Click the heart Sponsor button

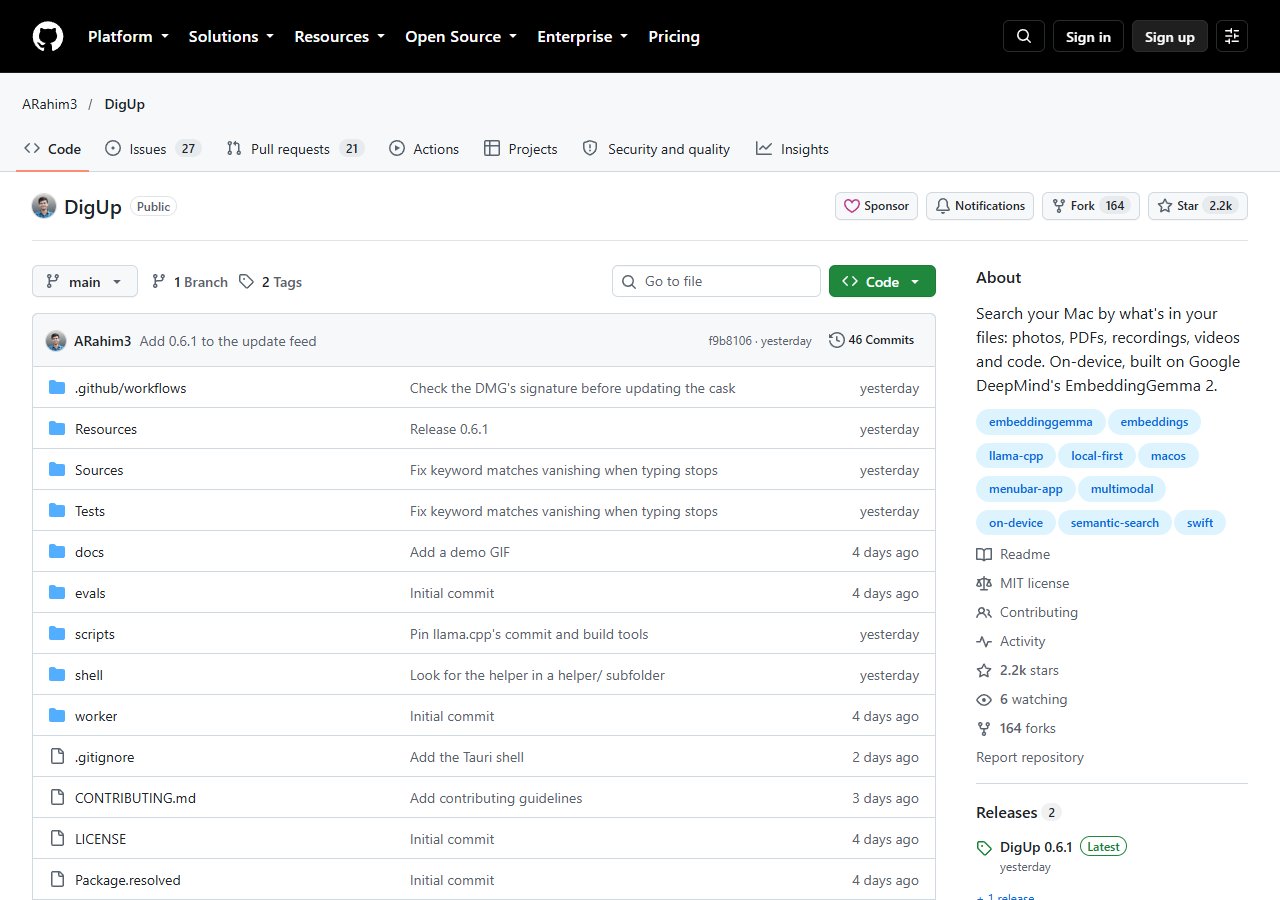coord(877,206)
